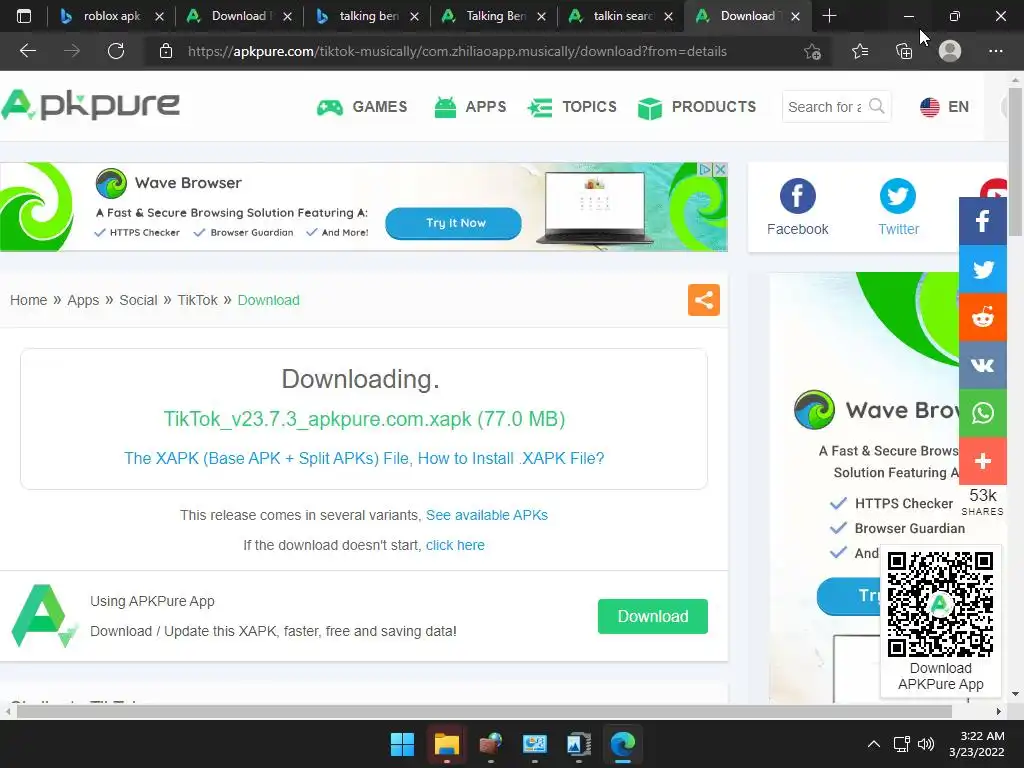Screen dimensions: 1024x768
Task: Go back to previous page
Action: coord(27,51)
